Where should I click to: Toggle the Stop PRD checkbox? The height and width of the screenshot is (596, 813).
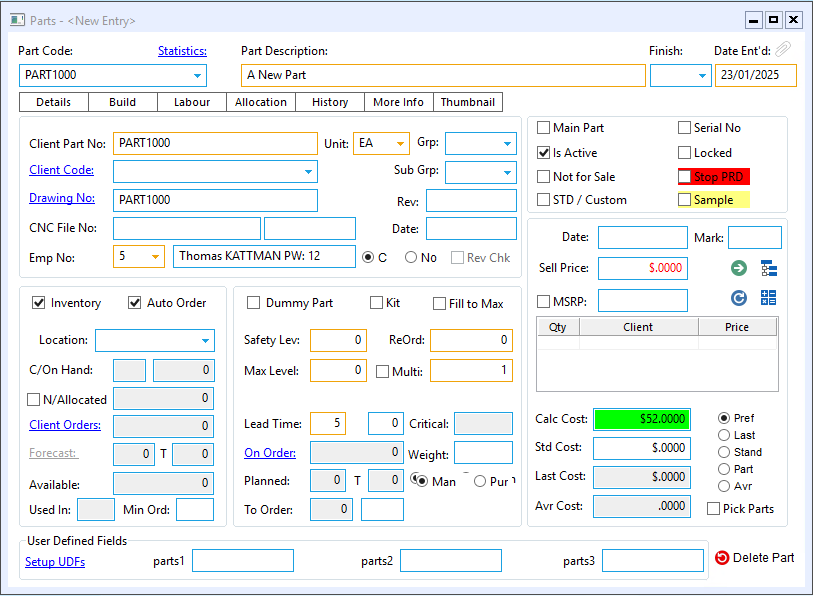pos(684,177)
